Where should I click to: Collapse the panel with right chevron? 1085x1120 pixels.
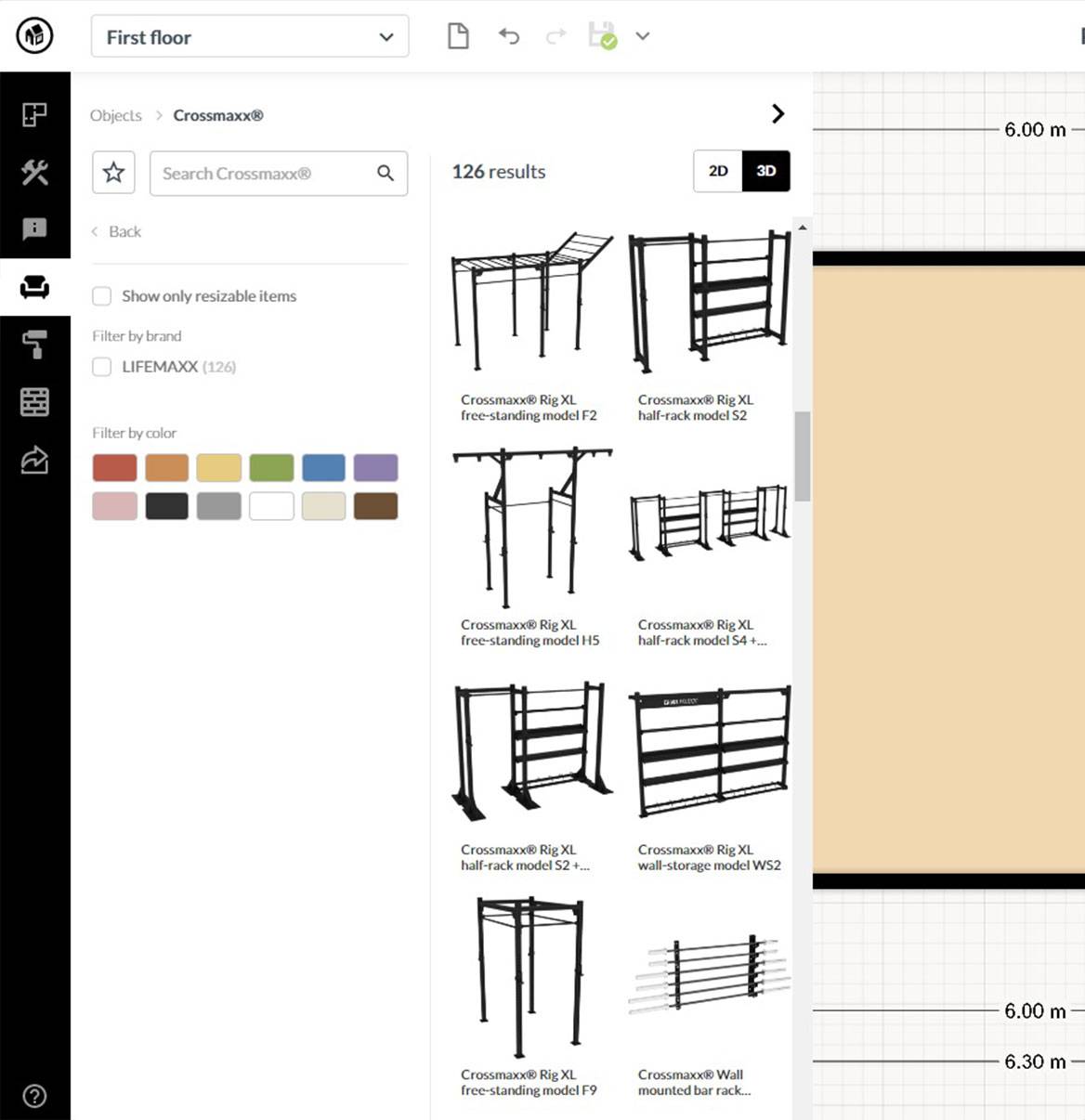[778, 113]
